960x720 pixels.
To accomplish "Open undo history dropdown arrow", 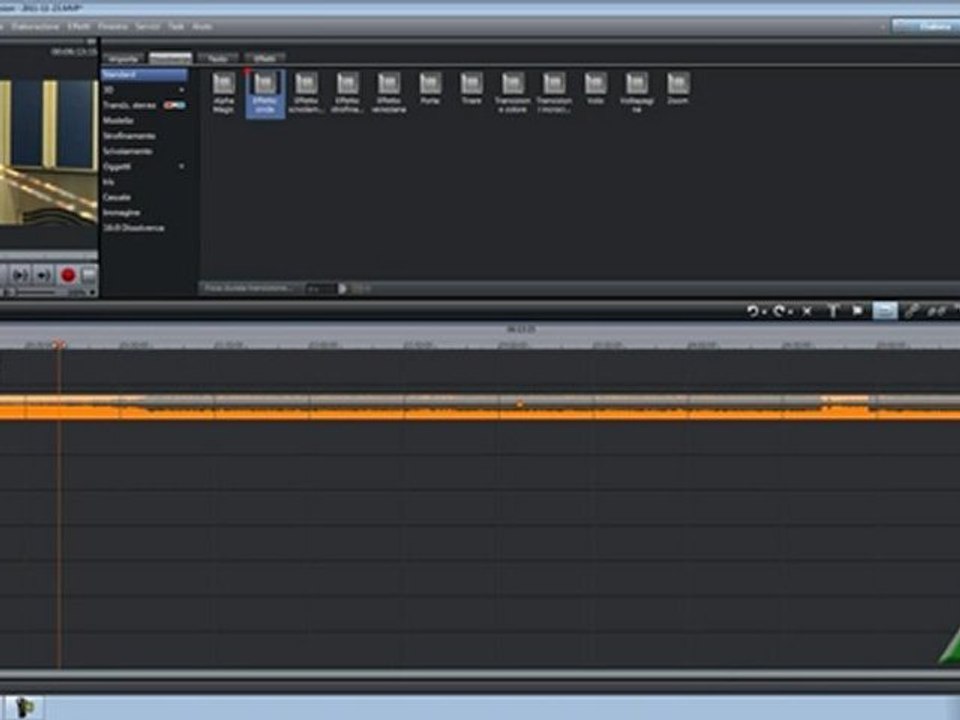I will (x=764, y=313).
